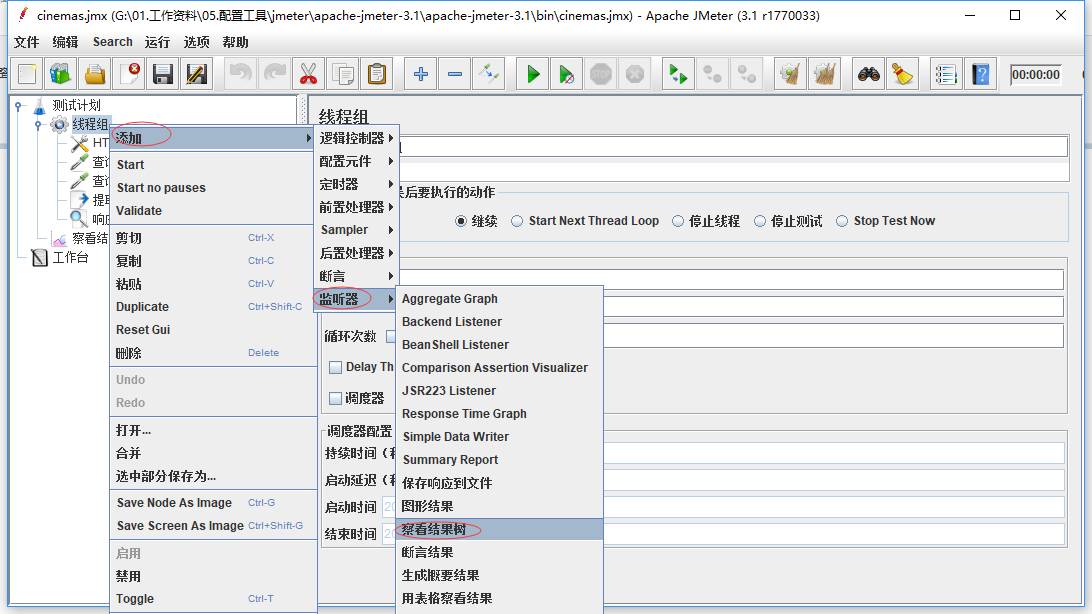Expand the Sampler submenu
This screenshot has height=614, width=1092.
point(355,230)
